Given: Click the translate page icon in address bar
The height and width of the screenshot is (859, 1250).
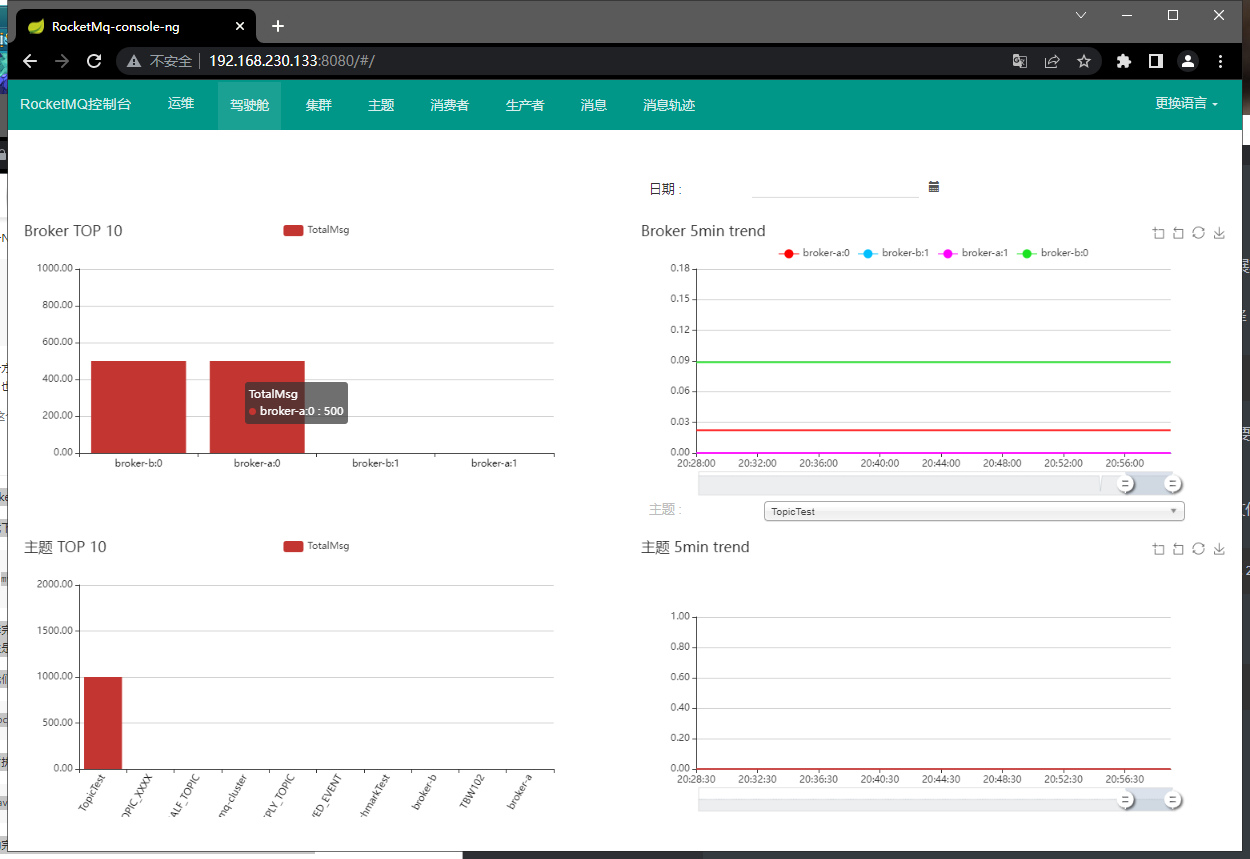Looking at the screenshot, I should pos(1020,61).
